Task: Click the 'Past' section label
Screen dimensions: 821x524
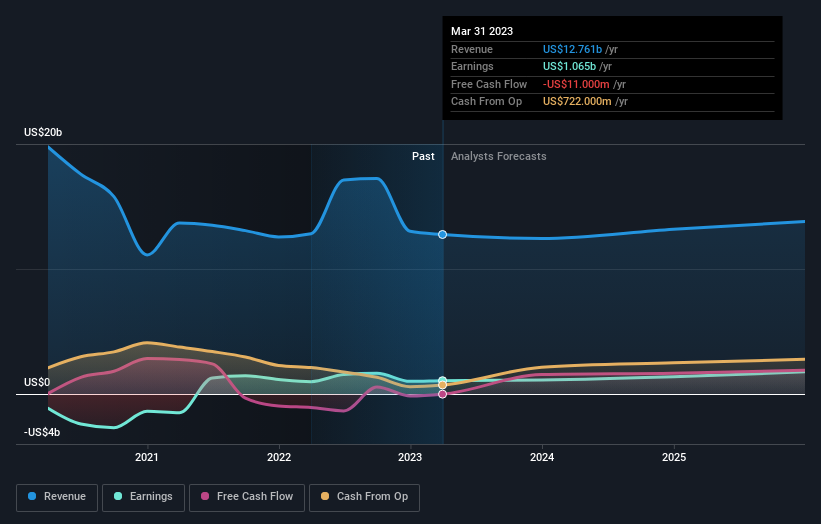Action: [423, 157]
